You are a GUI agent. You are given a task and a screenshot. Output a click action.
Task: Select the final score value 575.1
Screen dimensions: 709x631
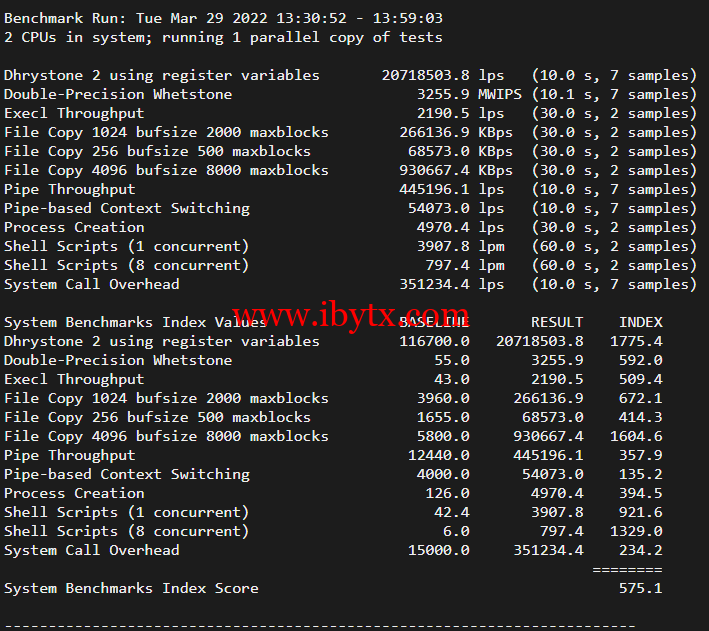coord(640,588)
